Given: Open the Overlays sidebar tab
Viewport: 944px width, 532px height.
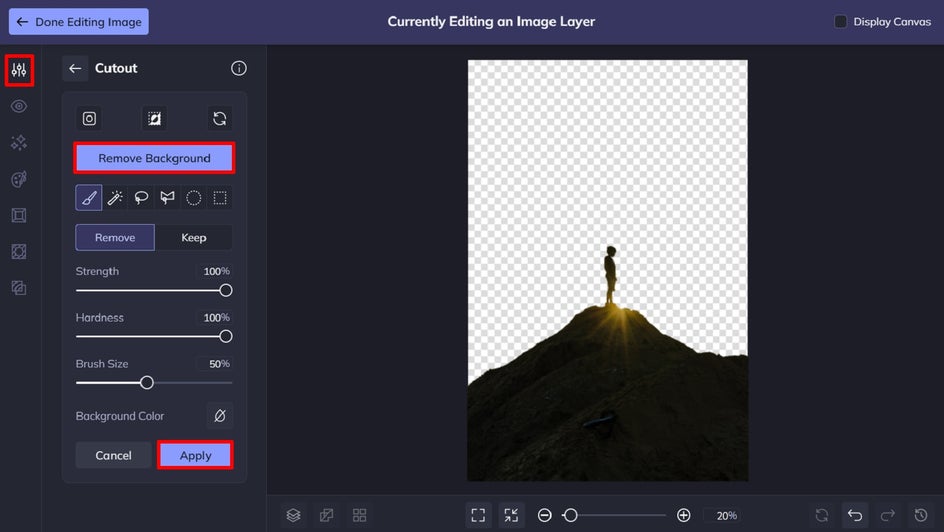Looking at the screenshot, I should [19, 252].
